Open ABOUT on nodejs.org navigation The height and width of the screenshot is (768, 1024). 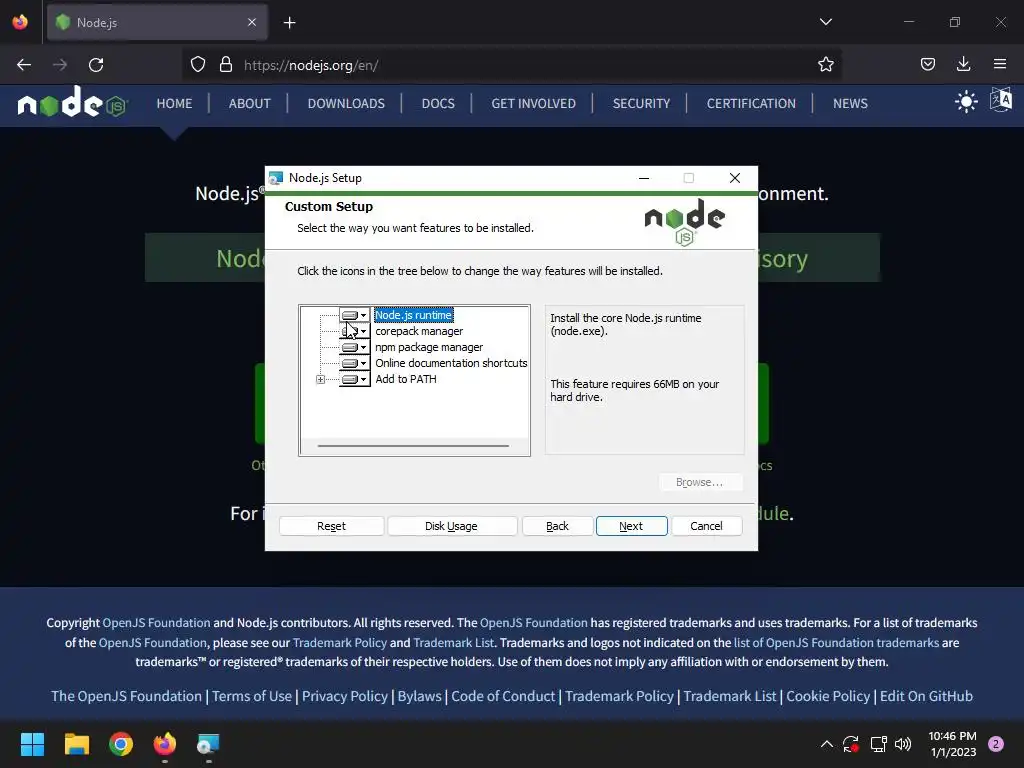tap(249, 104)
